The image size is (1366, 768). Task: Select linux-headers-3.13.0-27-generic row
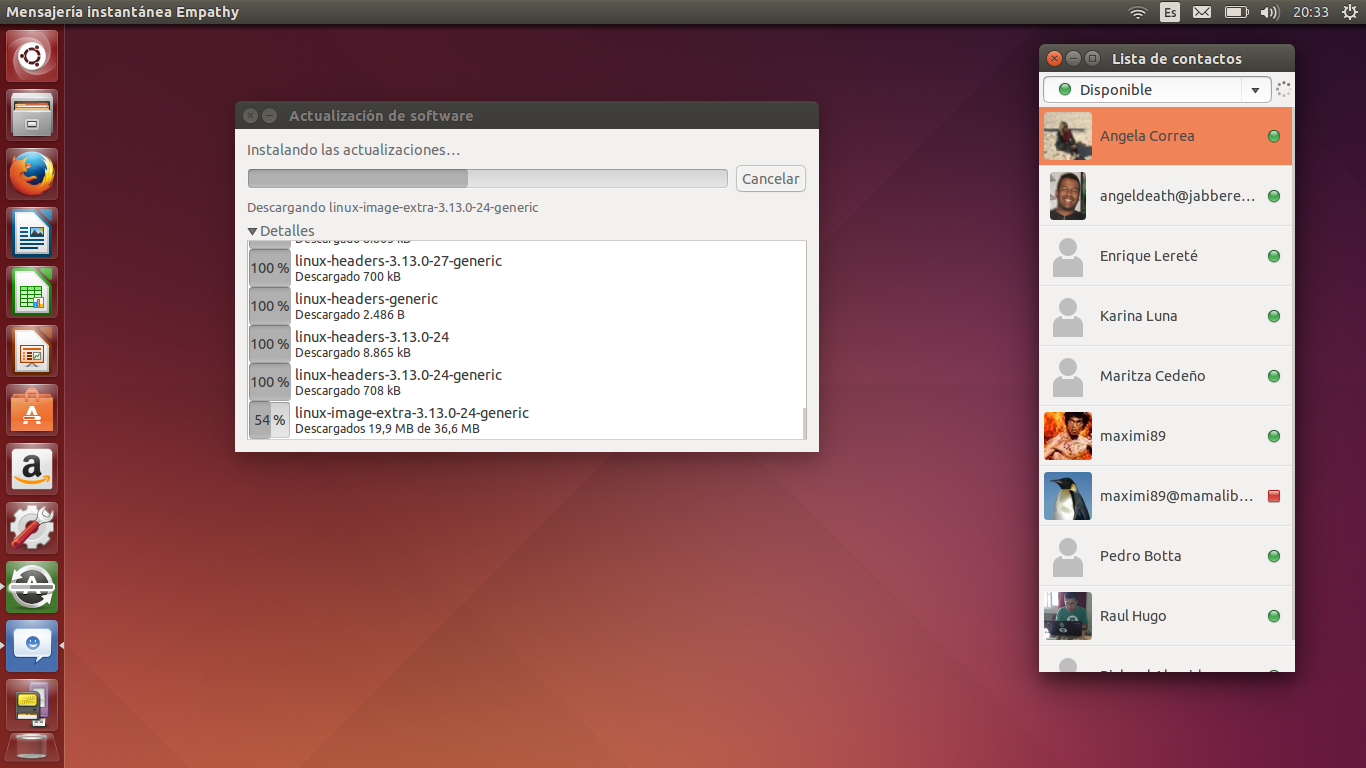click(x=525, y=268)
